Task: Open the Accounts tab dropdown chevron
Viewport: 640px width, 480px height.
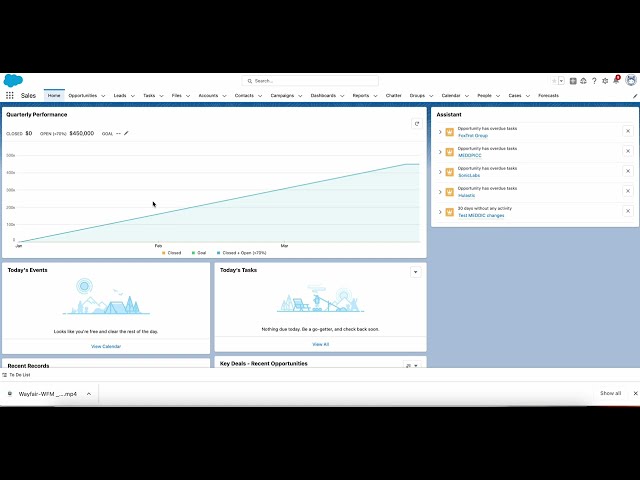Action: [x=224, y=96]
